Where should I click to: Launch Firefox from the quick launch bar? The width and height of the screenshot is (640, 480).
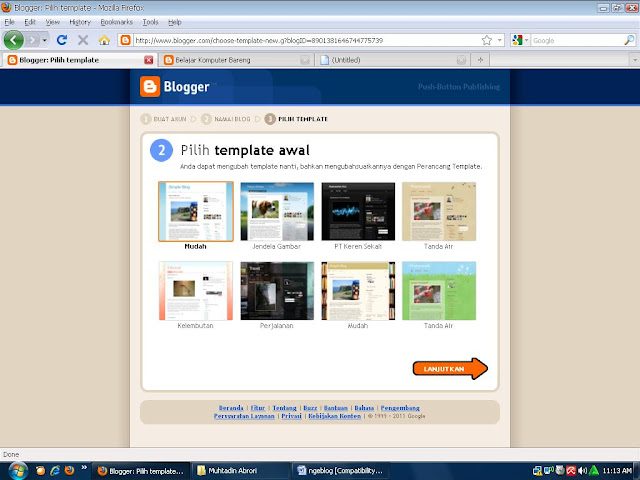pos(70,471)
